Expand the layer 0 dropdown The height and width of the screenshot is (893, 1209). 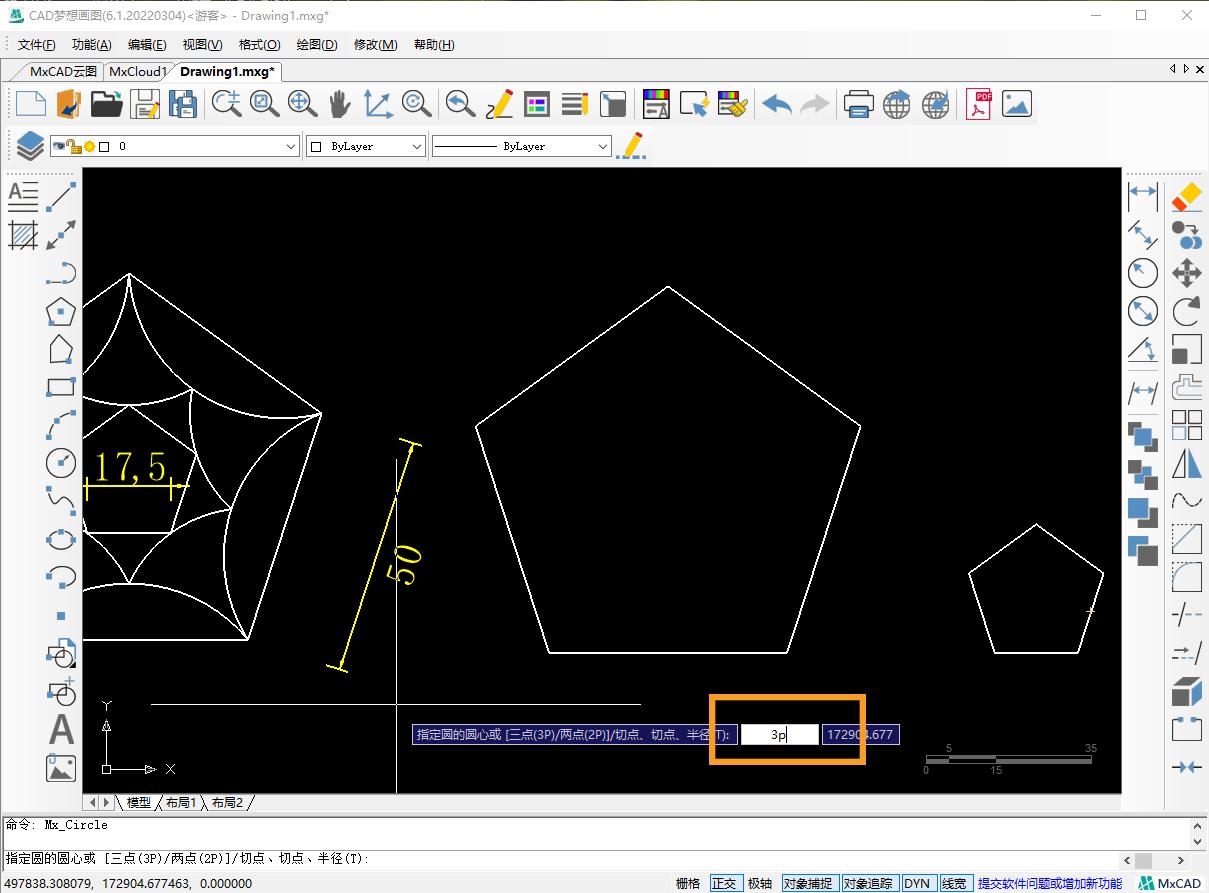pos(291,146)
